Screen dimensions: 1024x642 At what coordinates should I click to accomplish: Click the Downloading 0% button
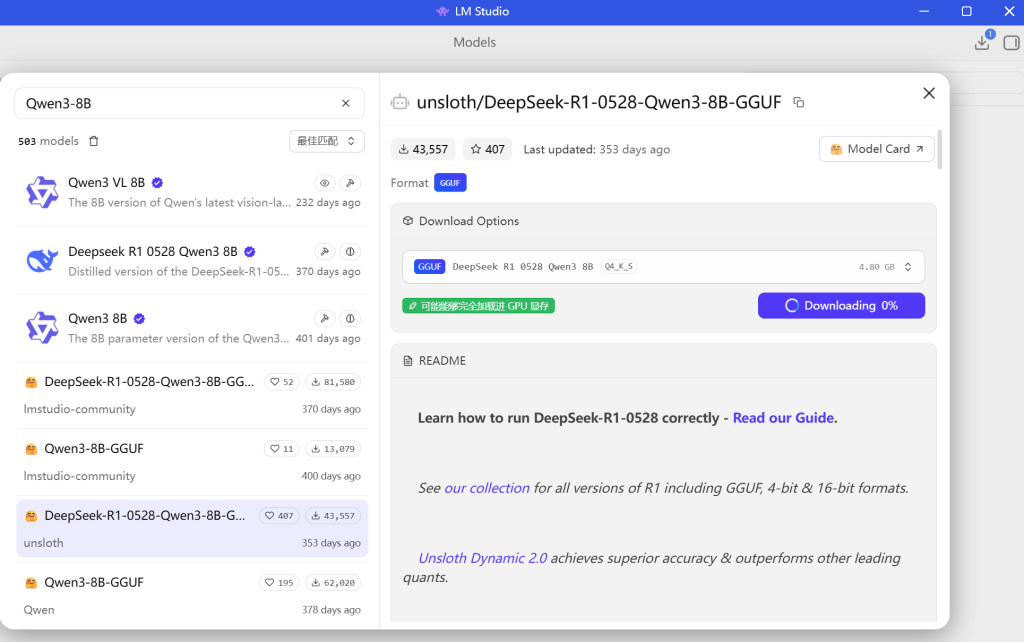[x=841, y=306]
